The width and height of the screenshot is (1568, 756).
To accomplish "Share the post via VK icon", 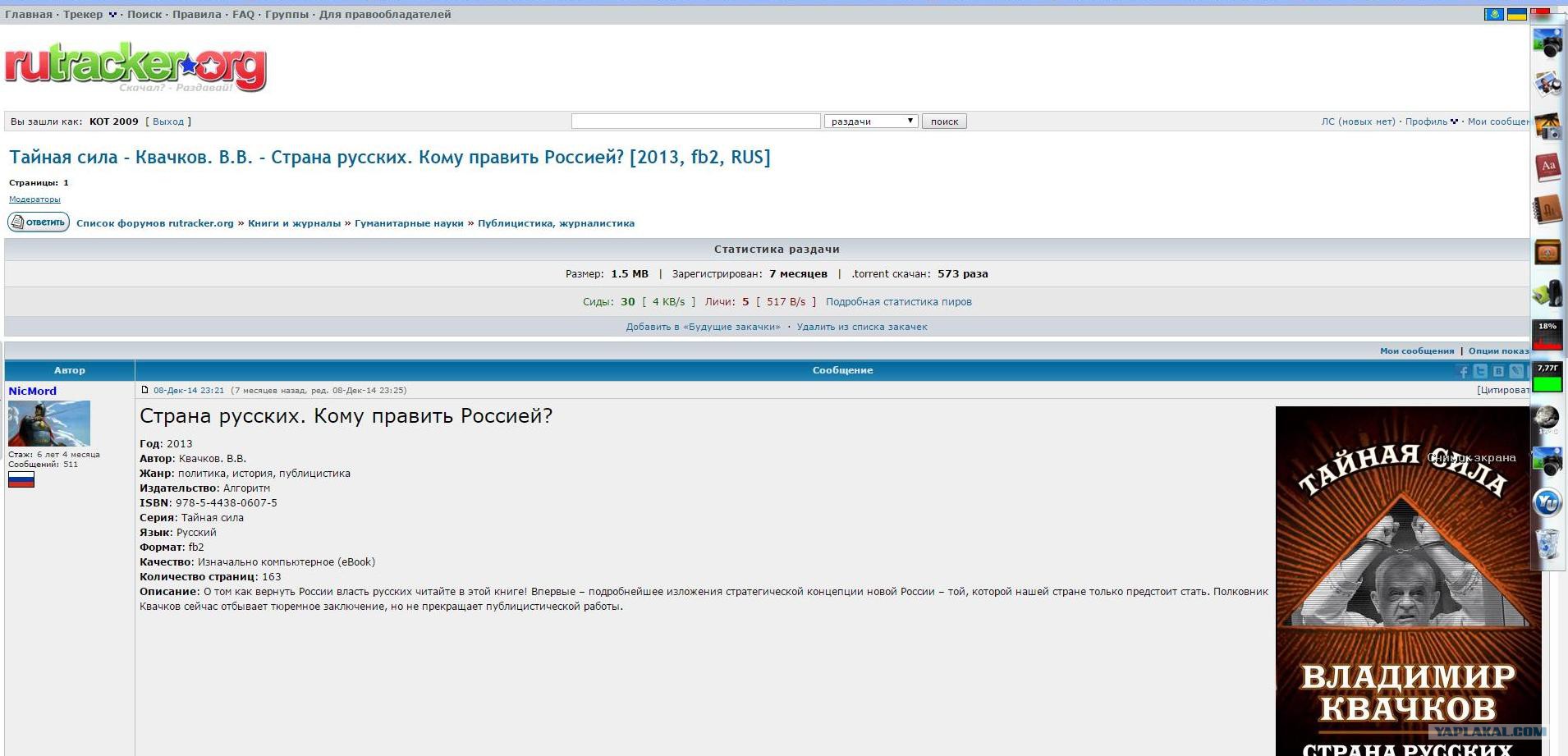I will (x=1498, y=371).
